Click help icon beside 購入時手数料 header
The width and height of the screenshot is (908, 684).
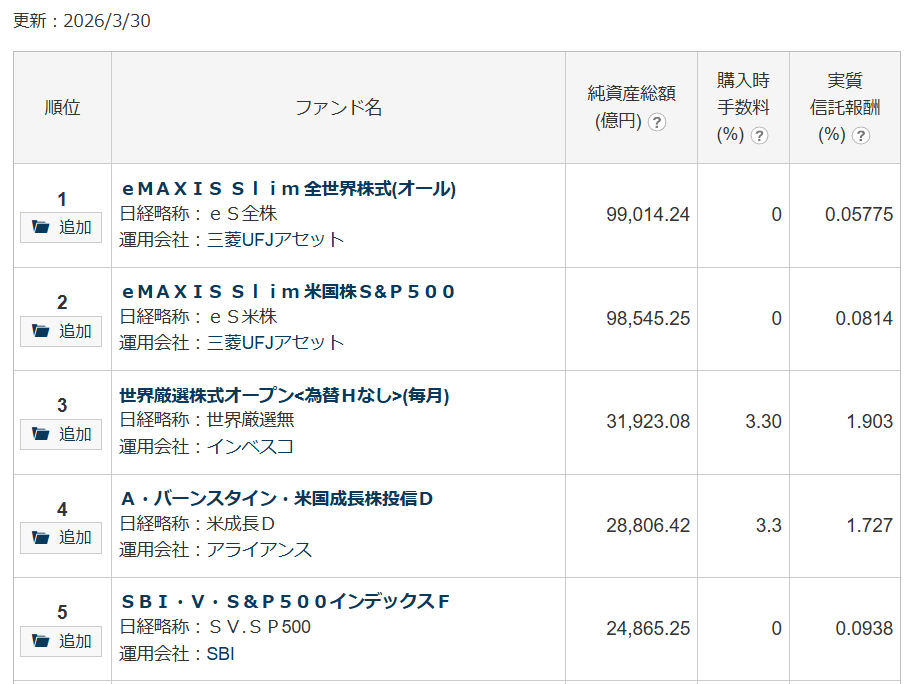point(759,135)
